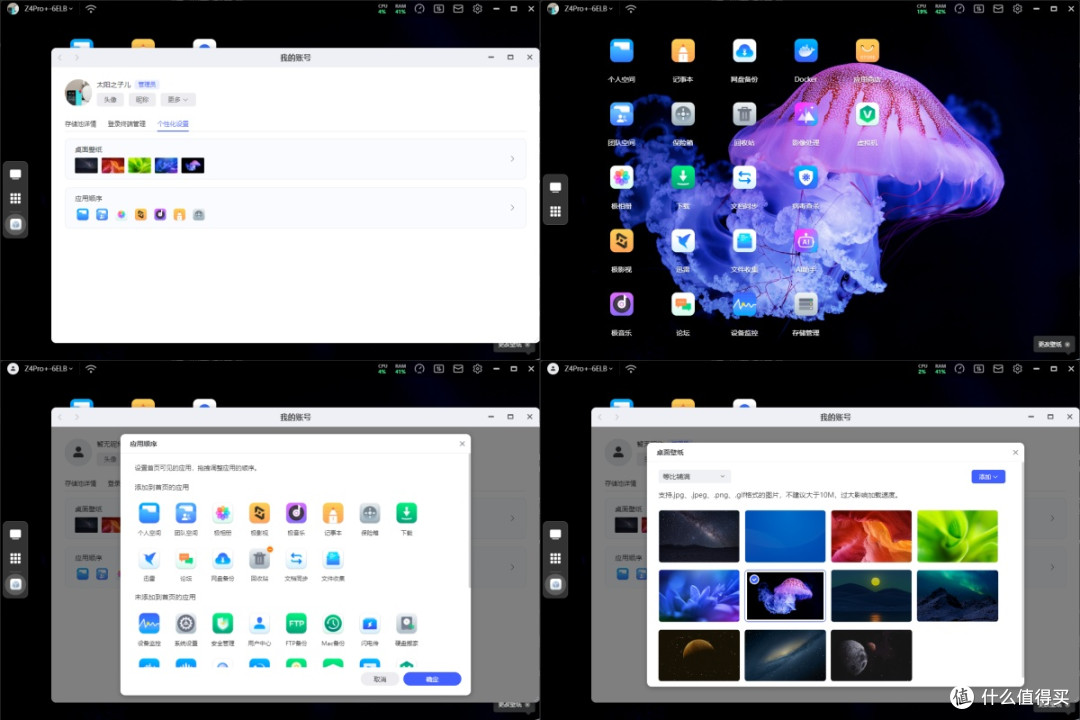The width and height of the screenshot is (1080, 720).
Task: Click 头像 button under 太阳之子儿
Action: 110,100
